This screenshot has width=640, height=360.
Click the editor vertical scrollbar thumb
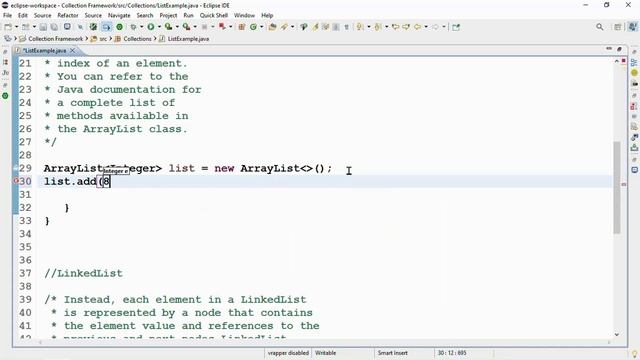[x=617, y=187]
